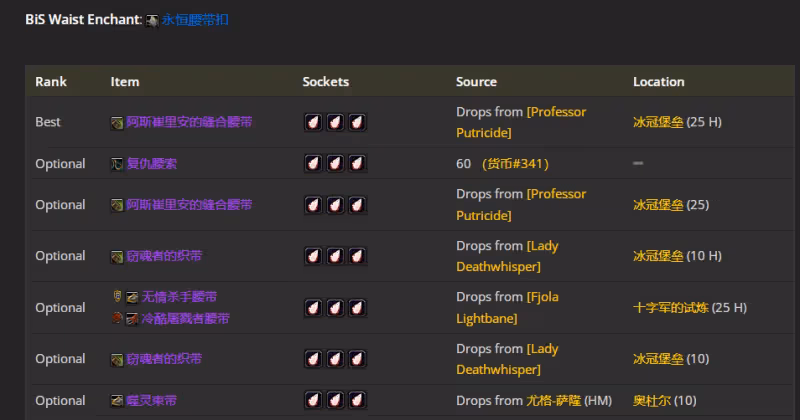Click middle socket gem in 冰冠堡垒 (10) row
800x420 pixels.
335,359
